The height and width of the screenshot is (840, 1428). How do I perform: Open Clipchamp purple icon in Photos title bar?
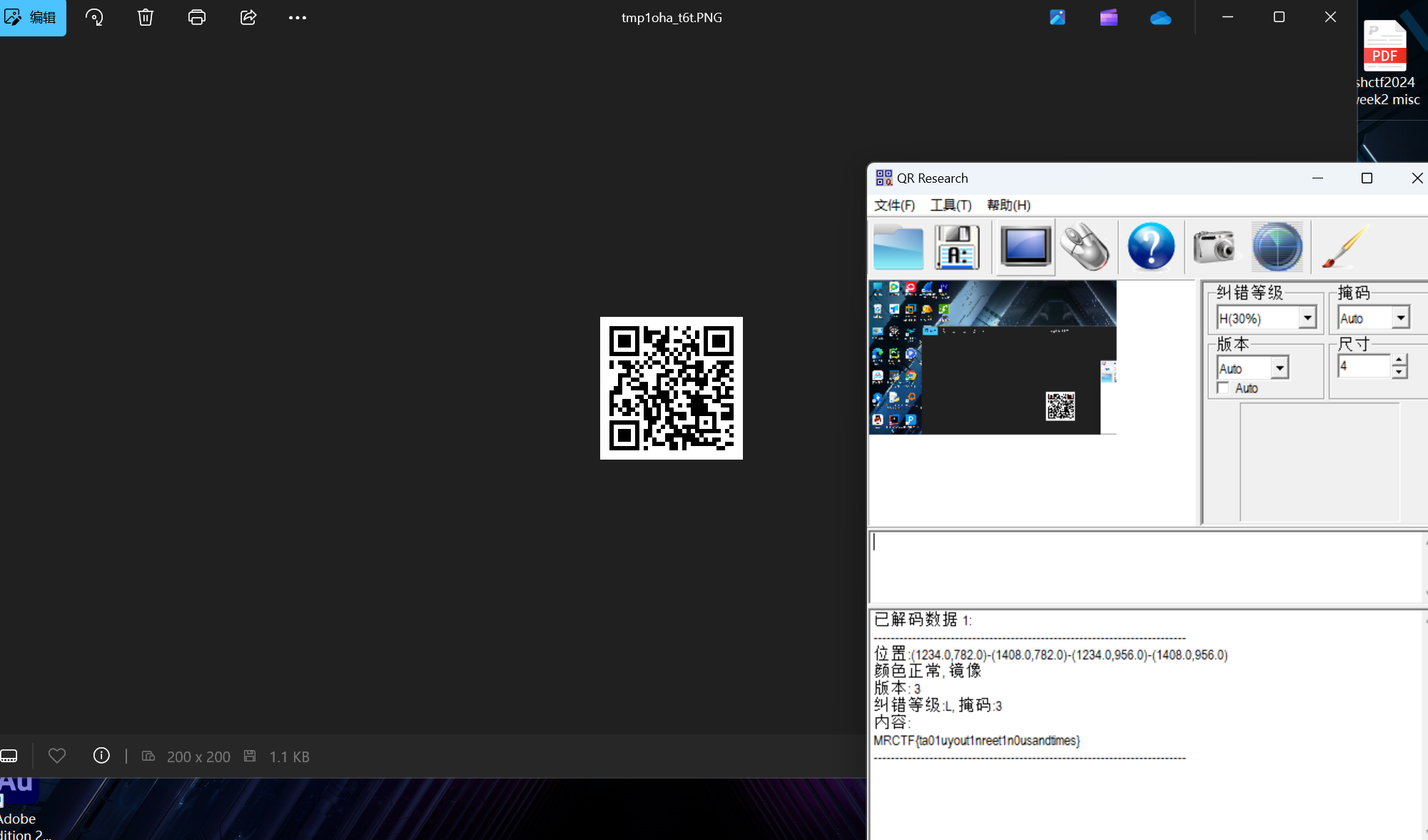pos(1109,17)
